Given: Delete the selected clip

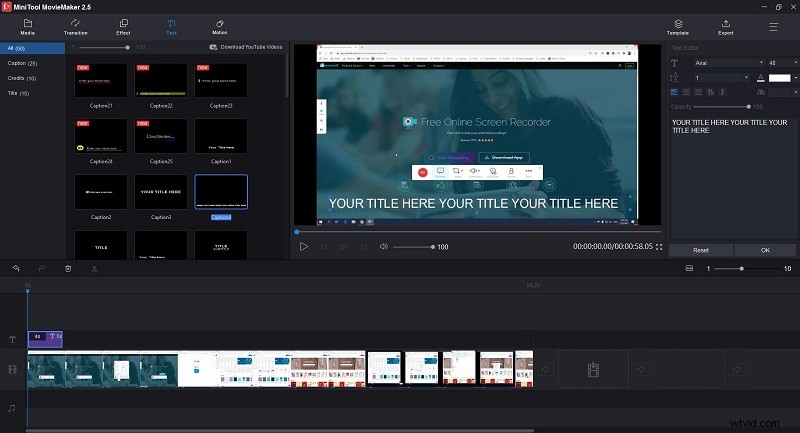Looking at the screenshot, I should pyautogui.click(x=68, y=268).
